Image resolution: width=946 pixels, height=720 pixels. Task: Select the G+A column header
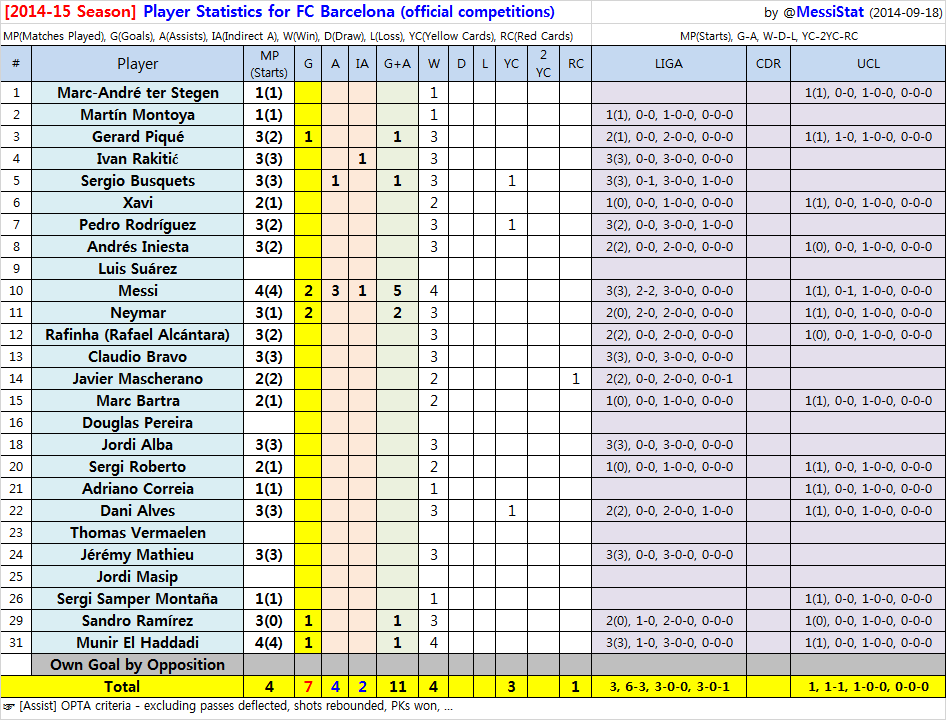click(x=397, y=64)
